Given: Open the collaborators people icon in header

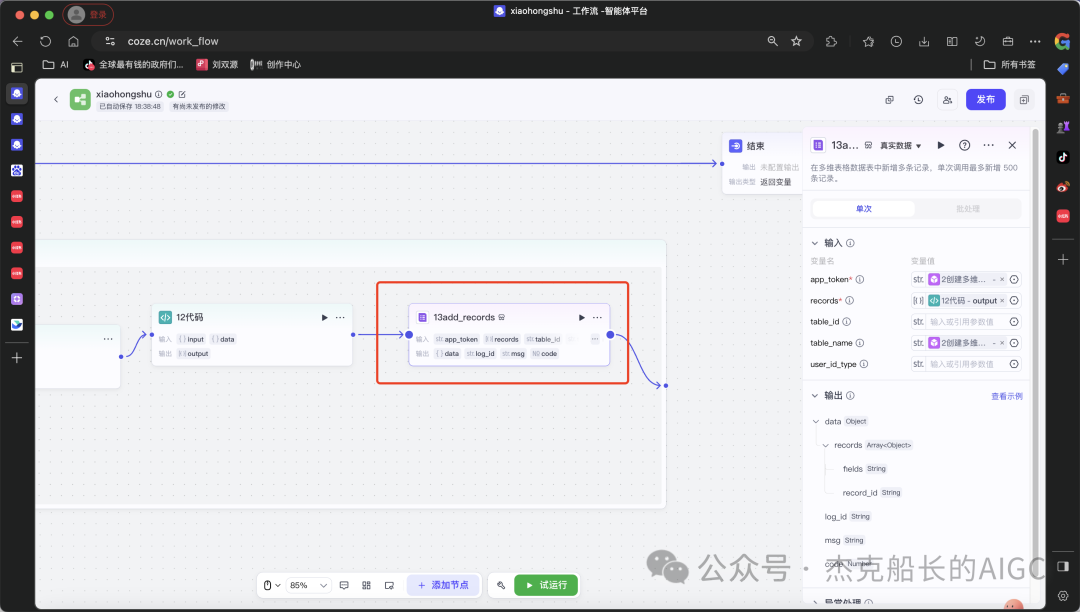Looking at the screenshot, I should [947, 100].
